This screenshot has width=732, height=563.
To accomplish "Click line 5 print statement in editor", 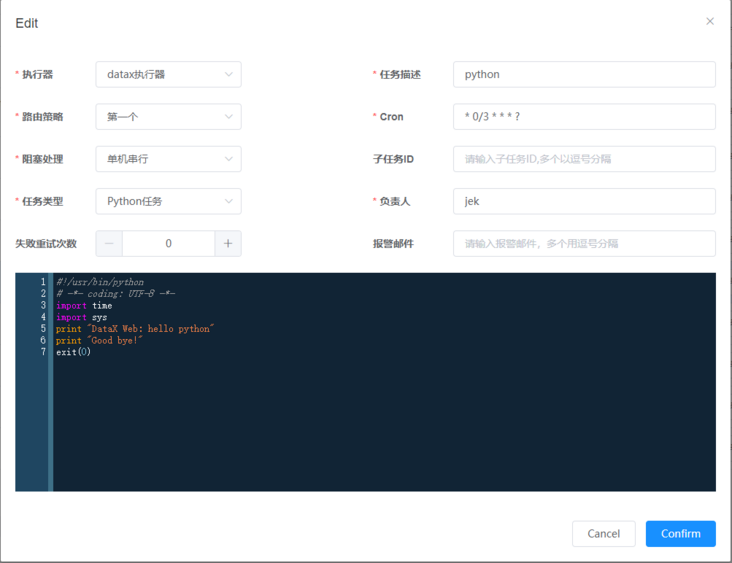I will (x=135, y=329).
